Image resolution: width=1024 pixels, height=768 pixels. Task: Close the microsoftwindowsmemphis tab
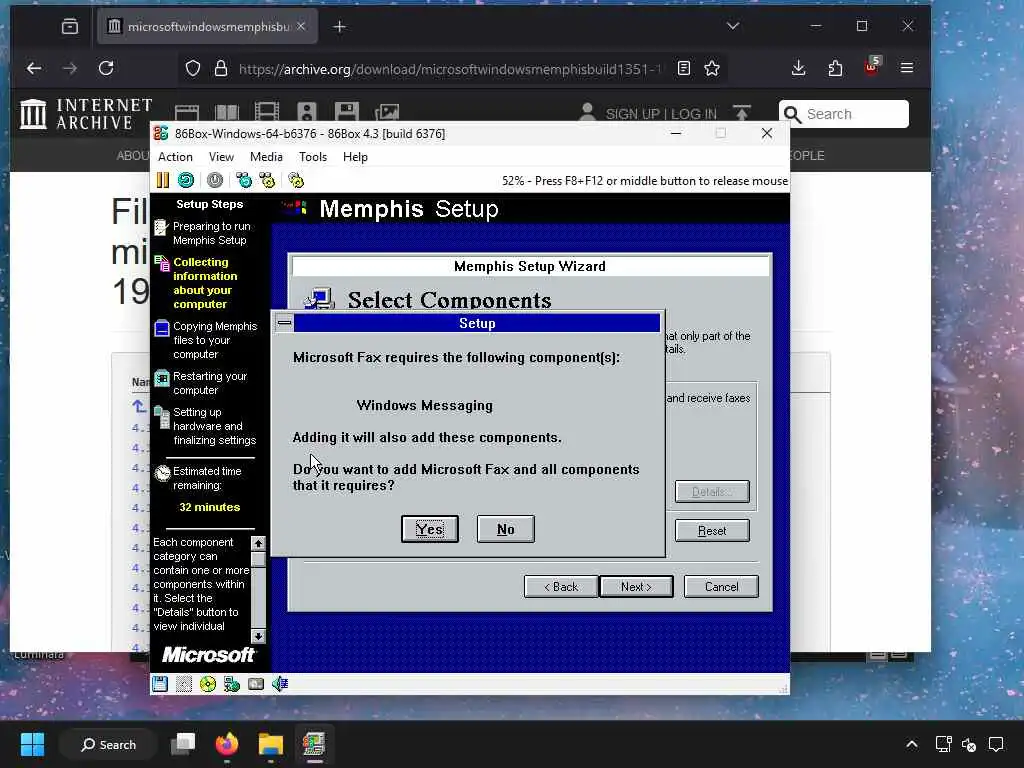tap(301, 26)
